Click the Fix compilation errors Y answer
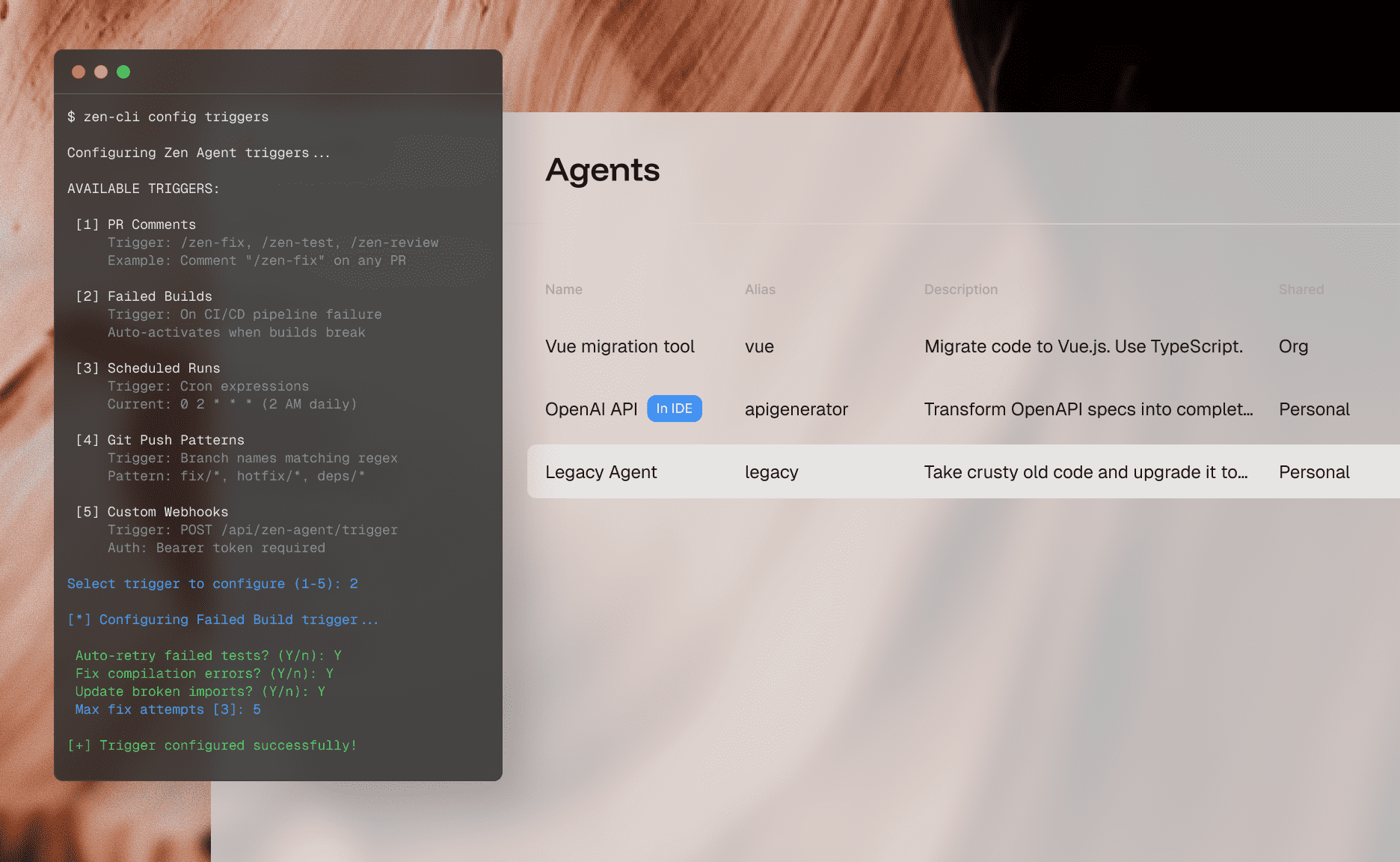This screenshot has width=1400, height=862. coord(330,673)
